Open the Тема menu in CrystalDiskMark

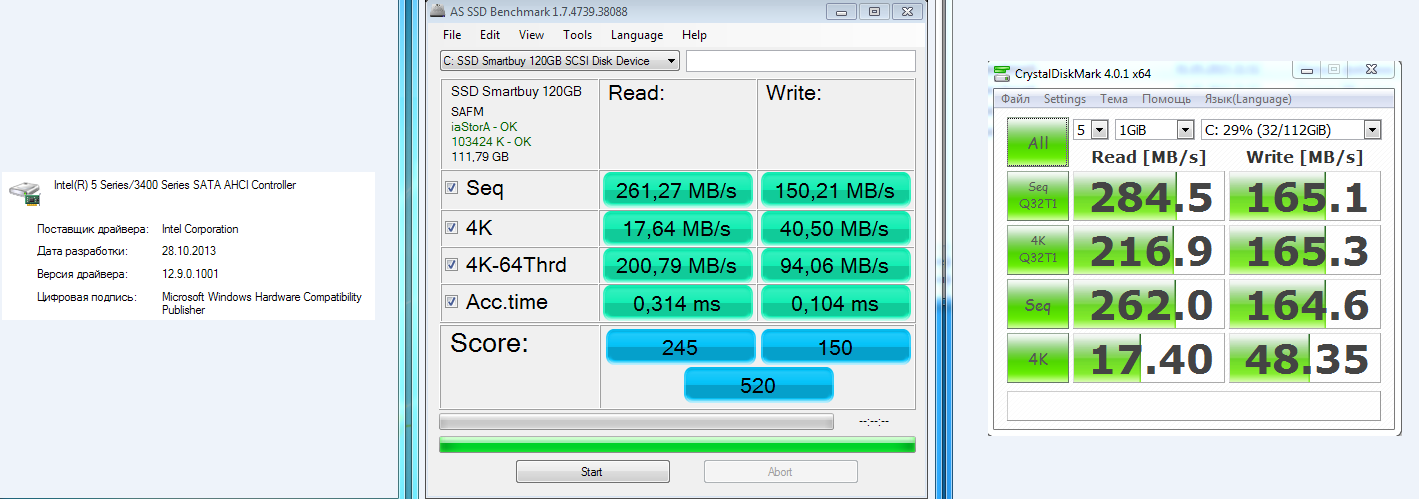click(x=1114, y=99)
